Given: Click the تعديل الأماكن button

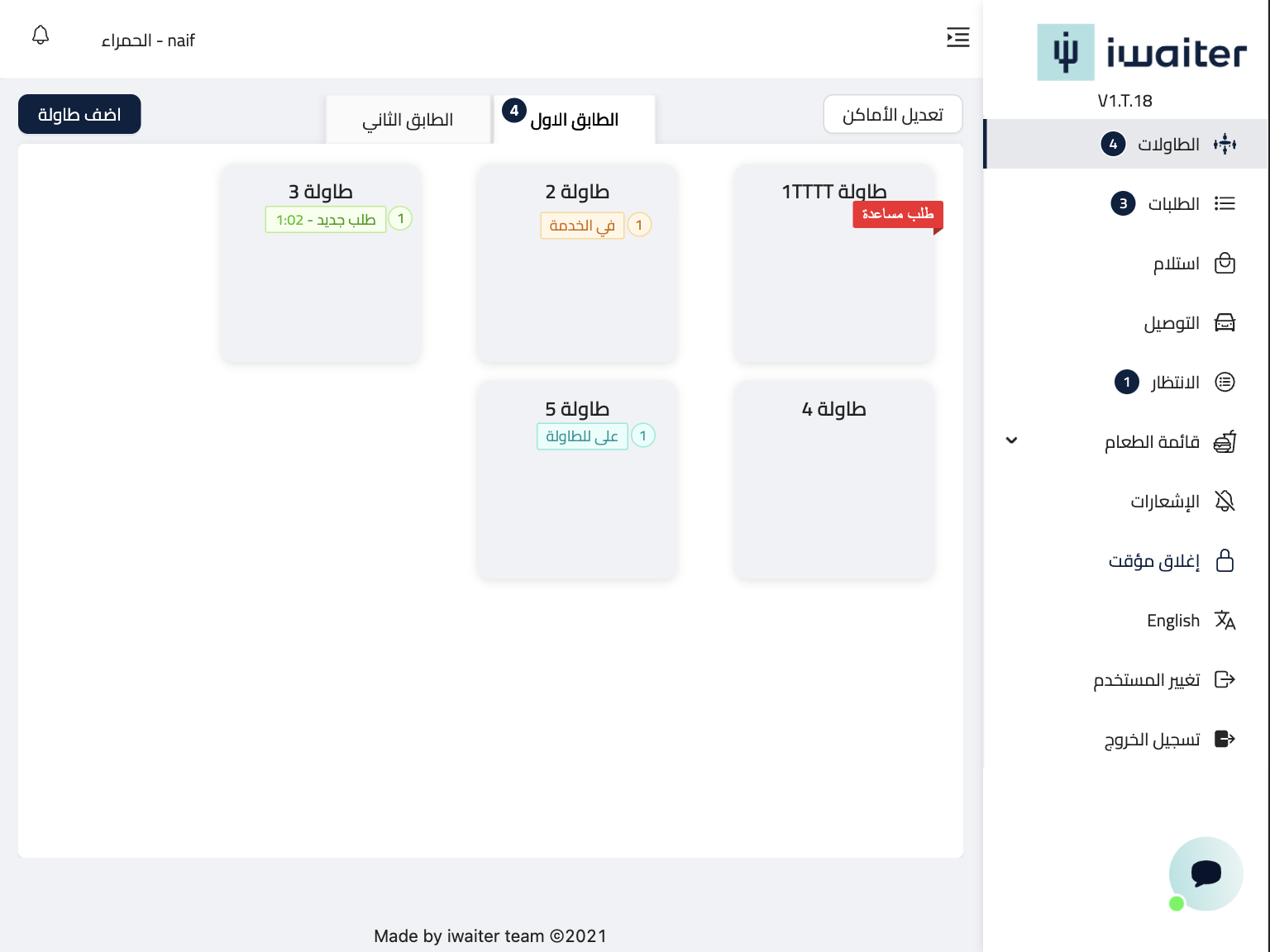Looking at the screenshot, I should 892,114.
